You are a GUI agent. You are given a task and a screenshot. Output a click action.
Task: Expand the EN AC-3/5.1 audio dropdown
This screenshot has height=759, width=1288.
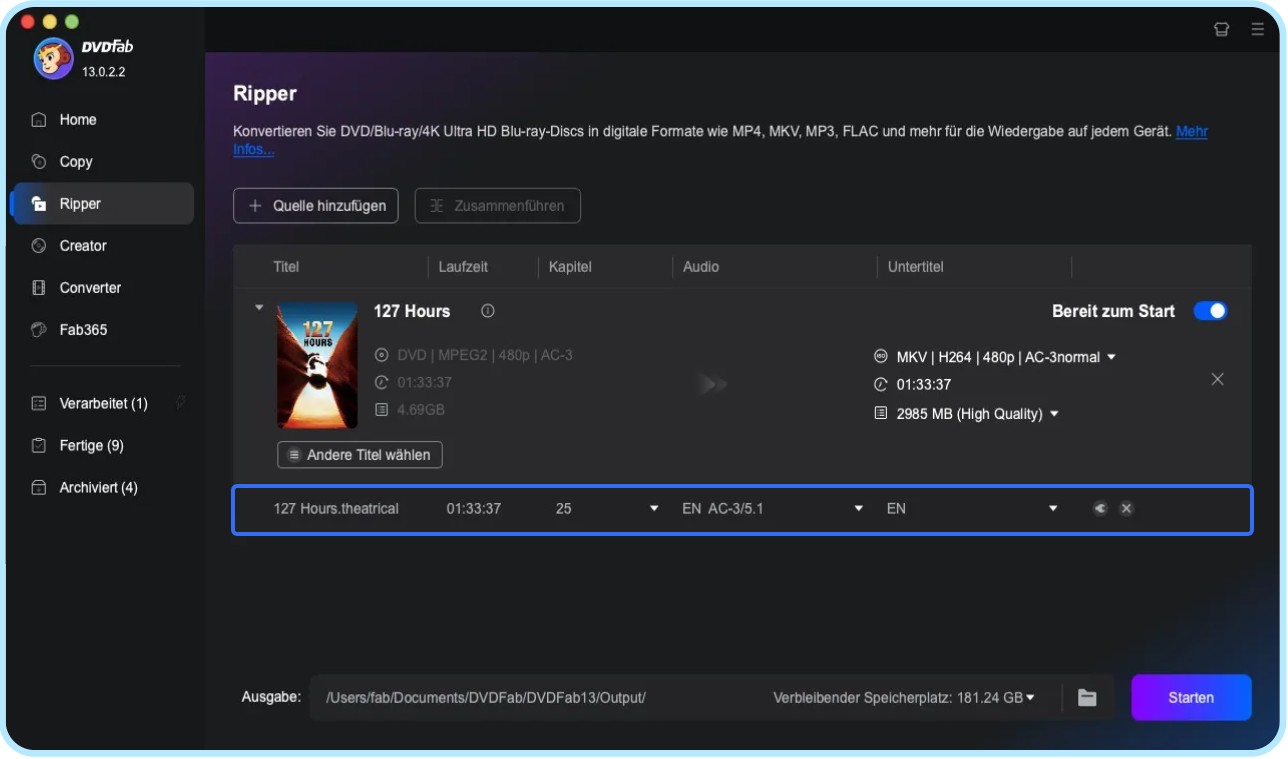(858, 509)
